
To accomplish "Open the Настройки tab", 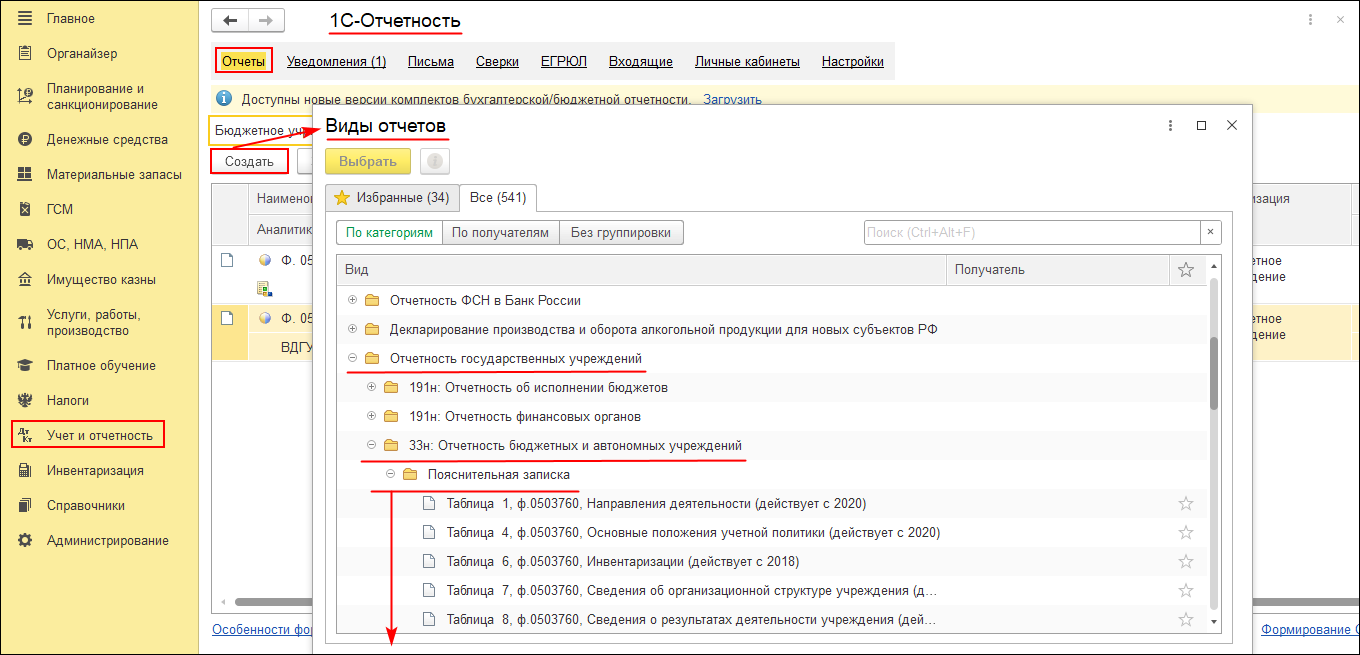I will [x=853, y=62].
